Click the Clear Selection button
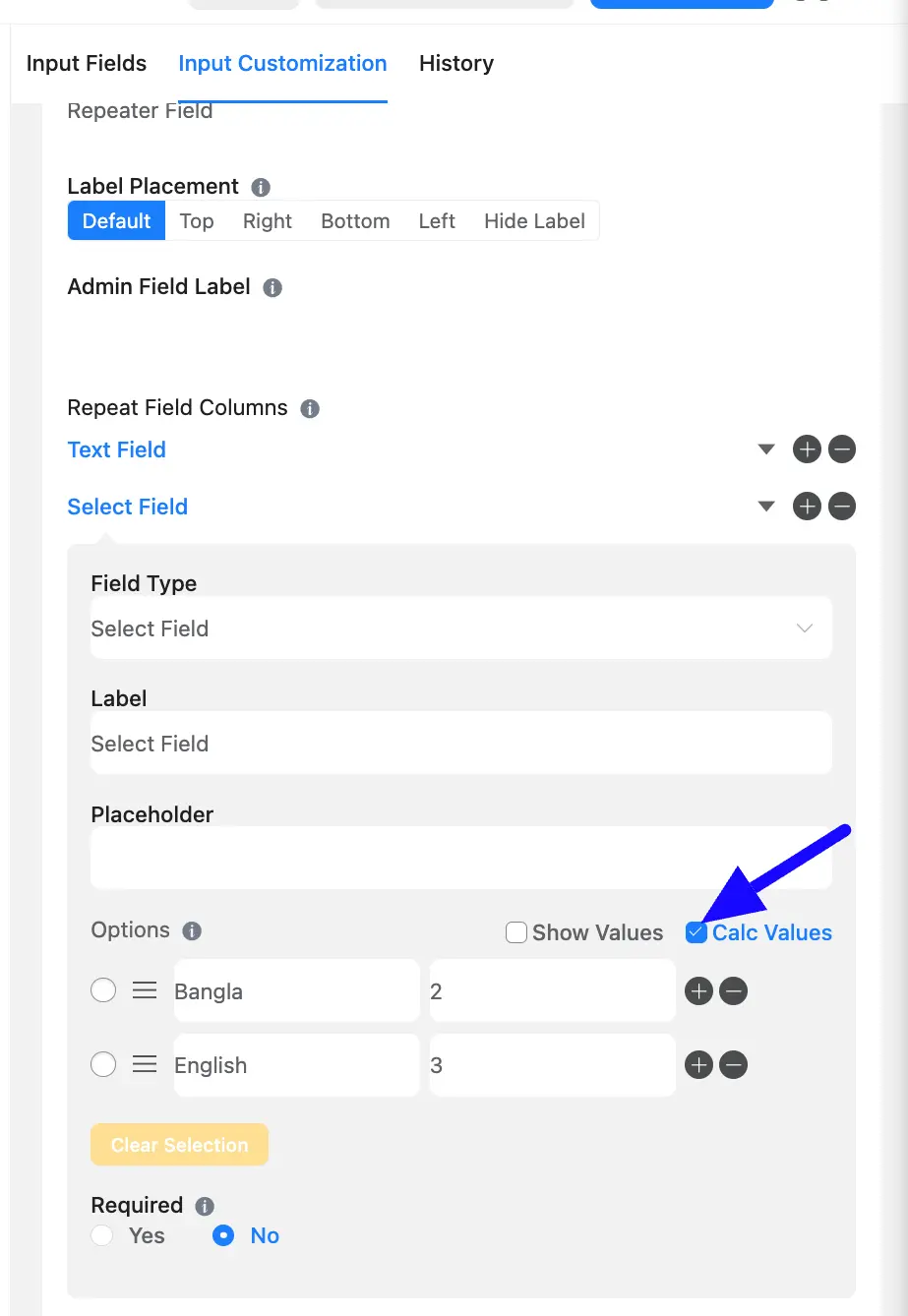The width and height of the screenshot is (908, 1316). click(x=179, y=1145)
